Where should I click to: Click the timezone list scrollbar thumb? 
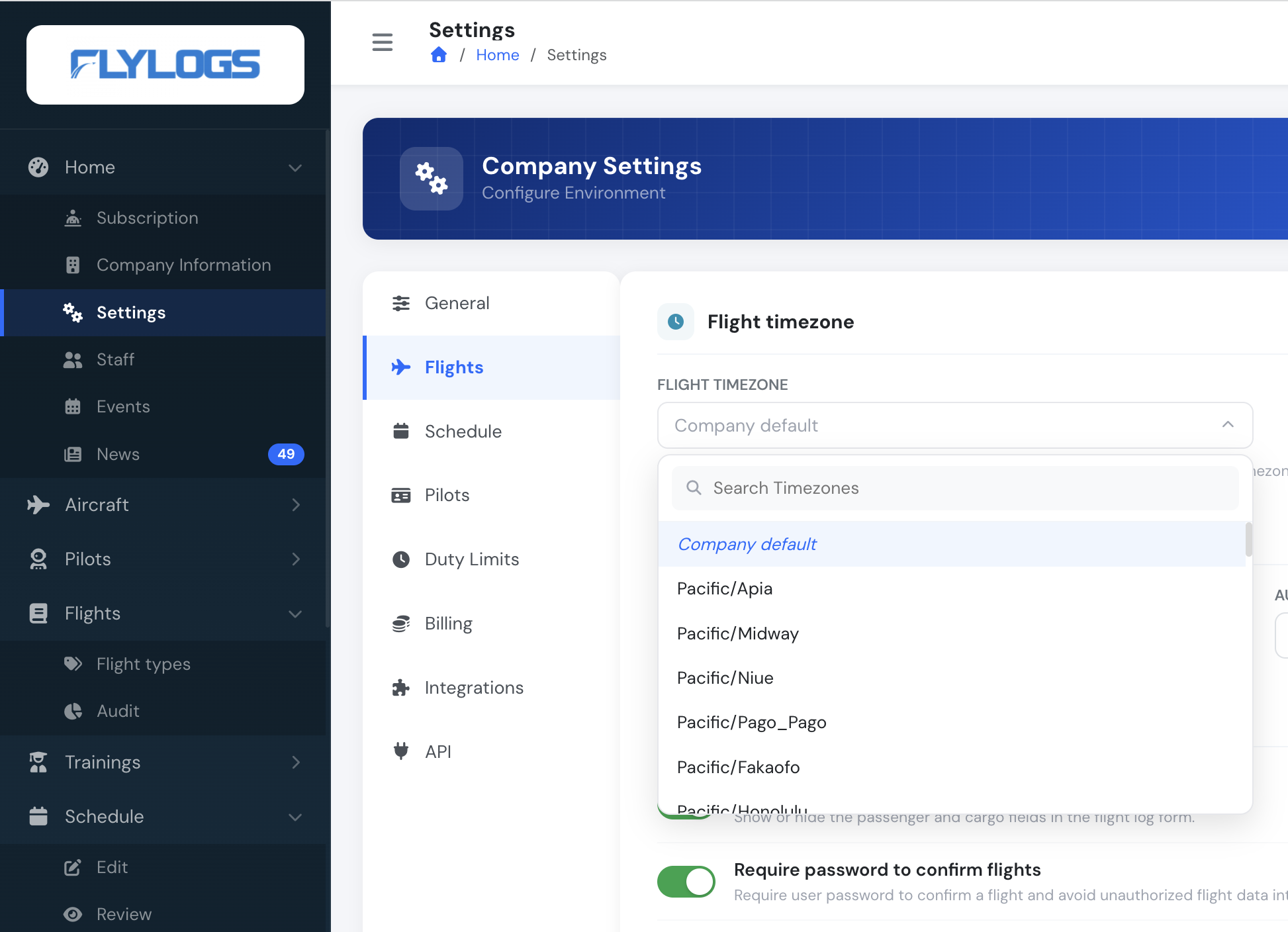[1249, 539]
